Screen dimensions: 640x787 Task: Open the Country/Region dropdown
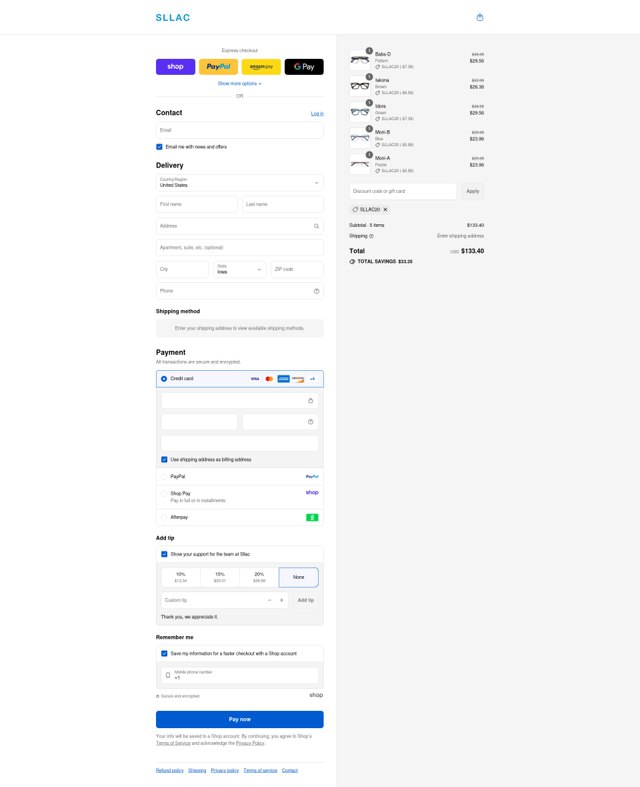(x=239, y=183)
